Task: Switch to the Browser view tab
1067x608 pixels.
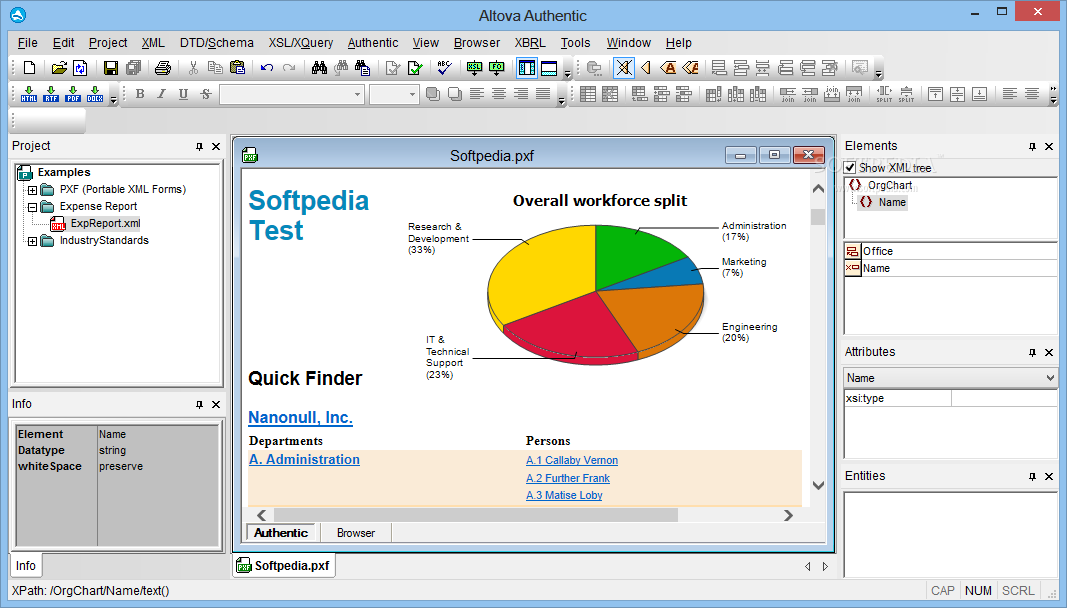Action: coord(356,533)
